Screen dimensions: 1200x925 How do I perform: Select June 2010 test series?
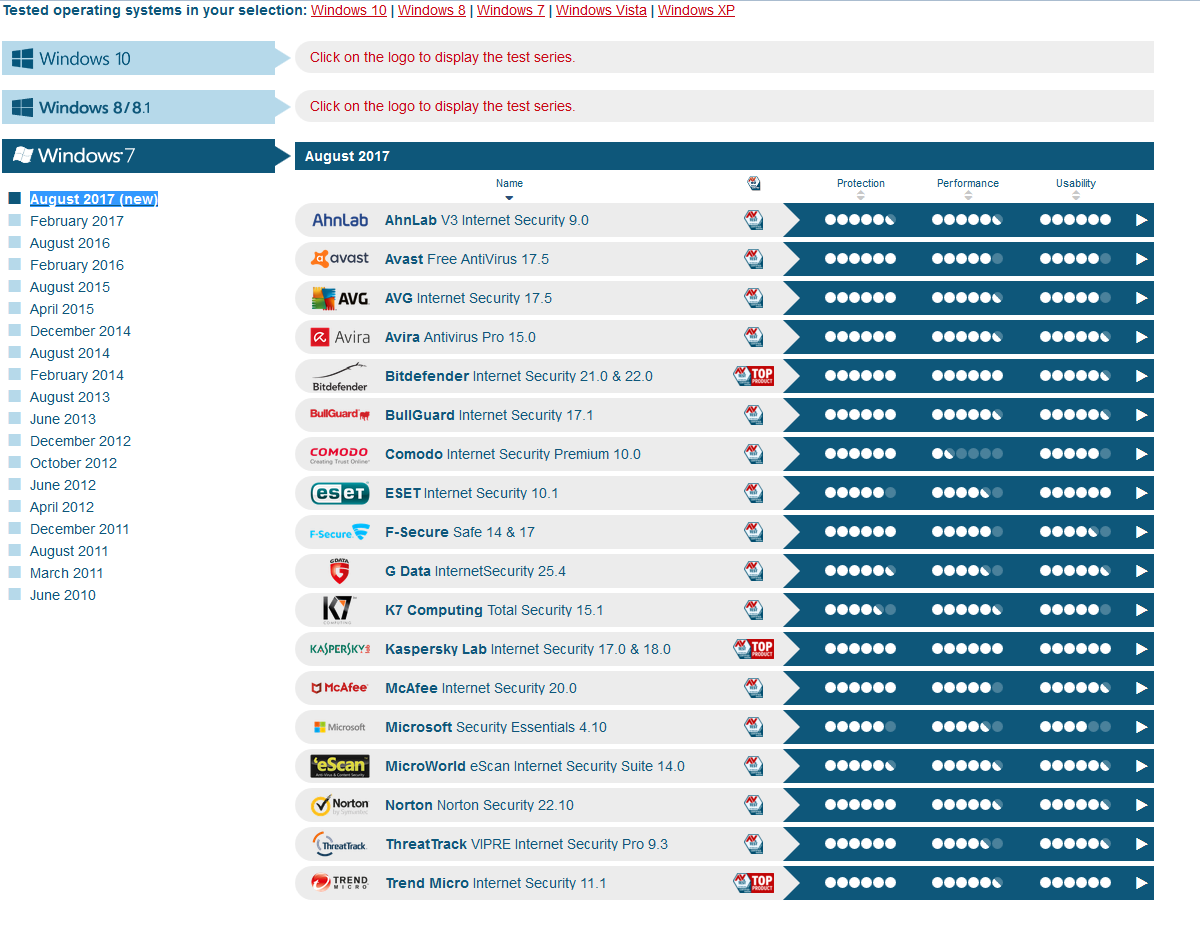63,595
